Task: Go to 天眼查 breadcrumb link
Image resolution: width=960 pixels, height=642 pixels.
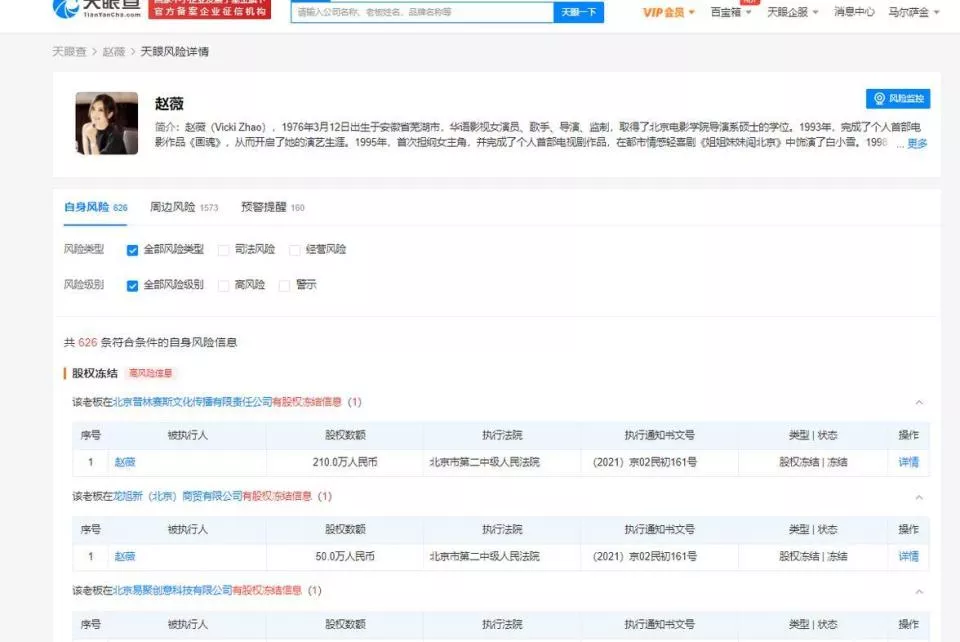Action: click(69, 51)
